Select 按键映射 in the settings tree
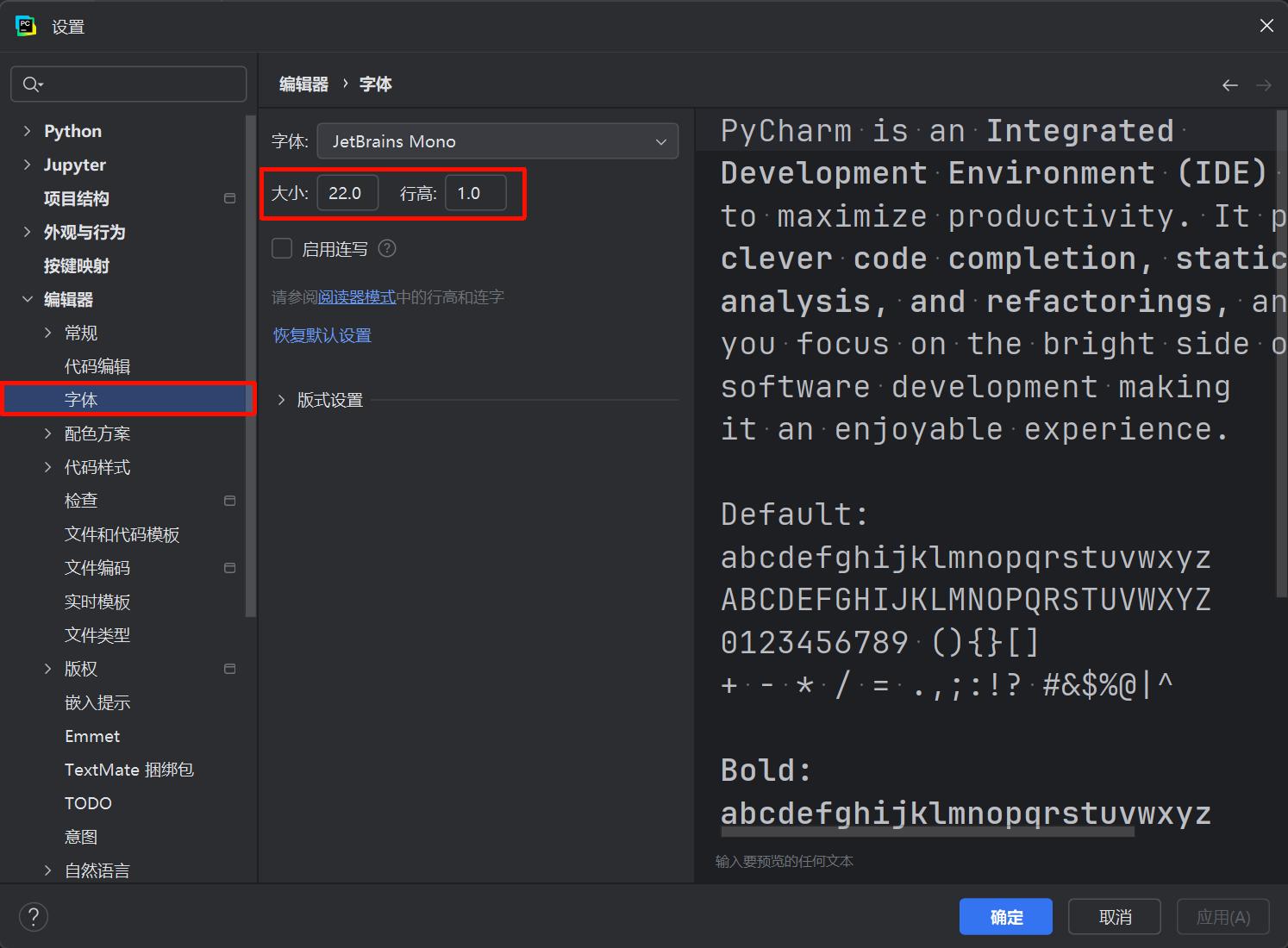This screenshot has height=948, width=1288. click(x=77, y=265)
